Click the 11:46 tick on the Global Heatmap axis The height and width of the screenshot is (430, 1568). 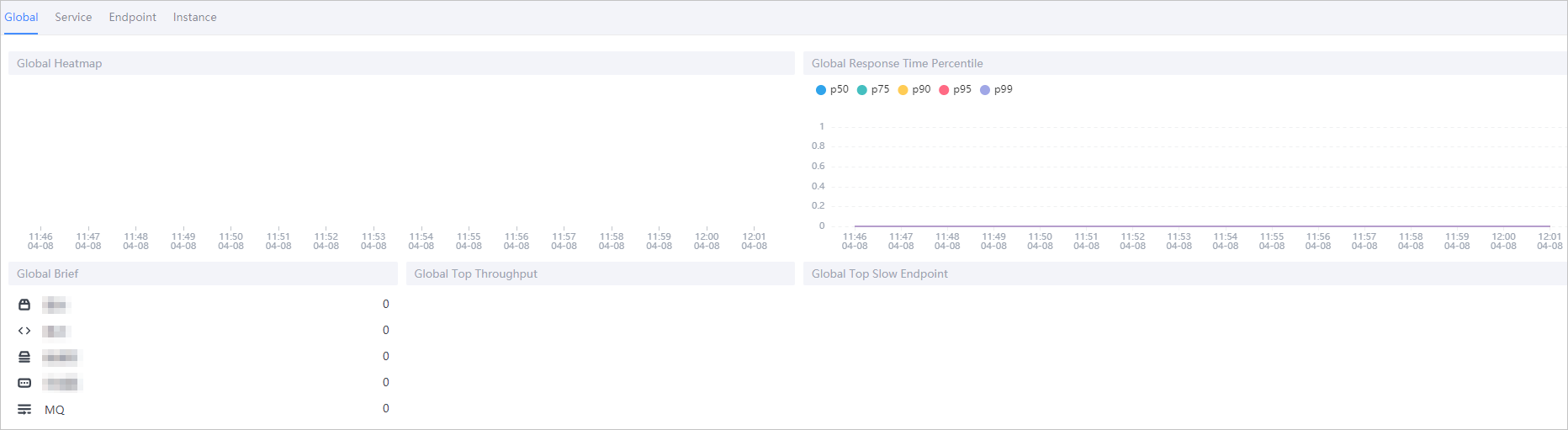pos(40,241)
